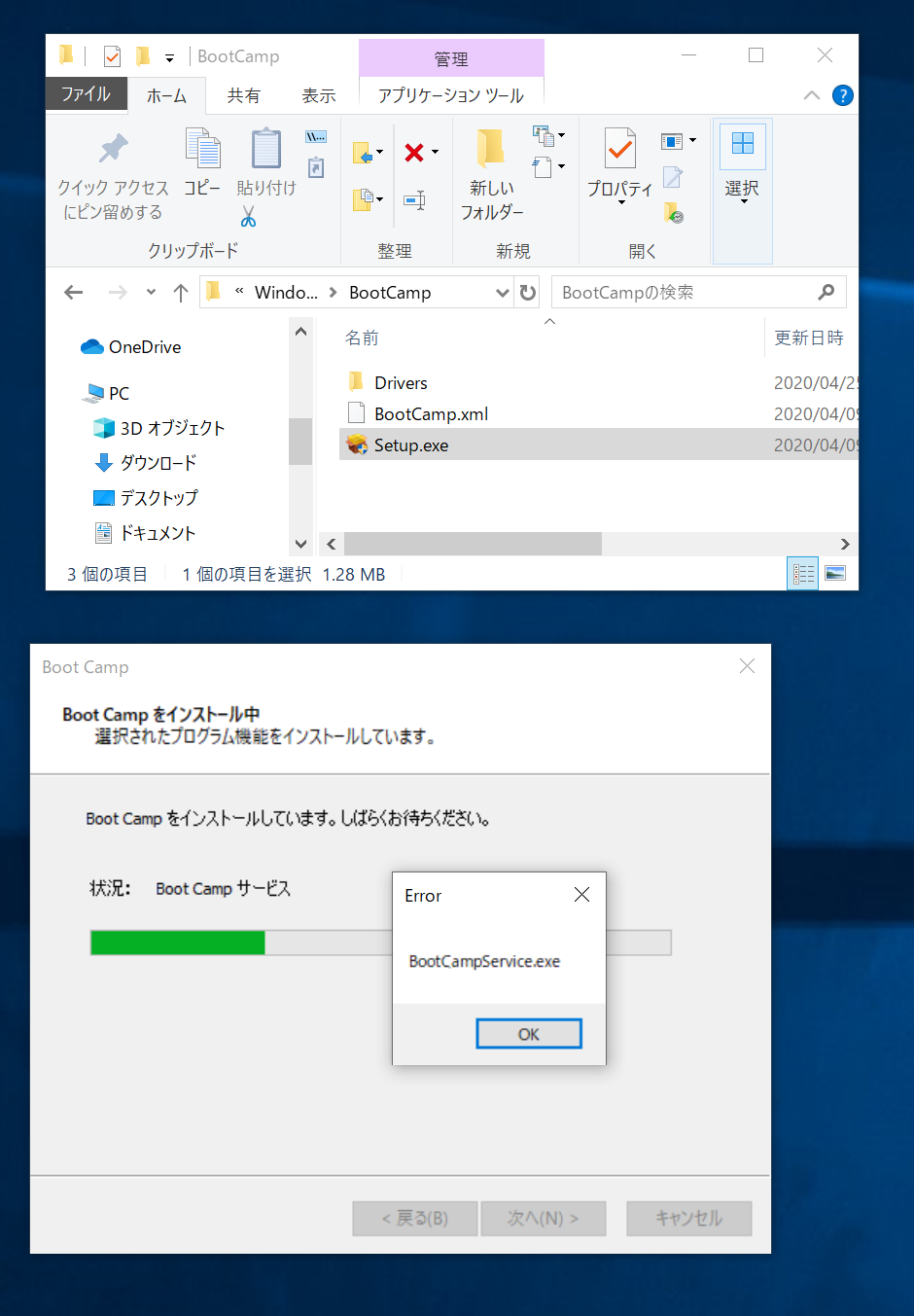Click the Select (選択) grid icon
The height and width of the screenshot is (1316, 914).
tap(743, 143)
